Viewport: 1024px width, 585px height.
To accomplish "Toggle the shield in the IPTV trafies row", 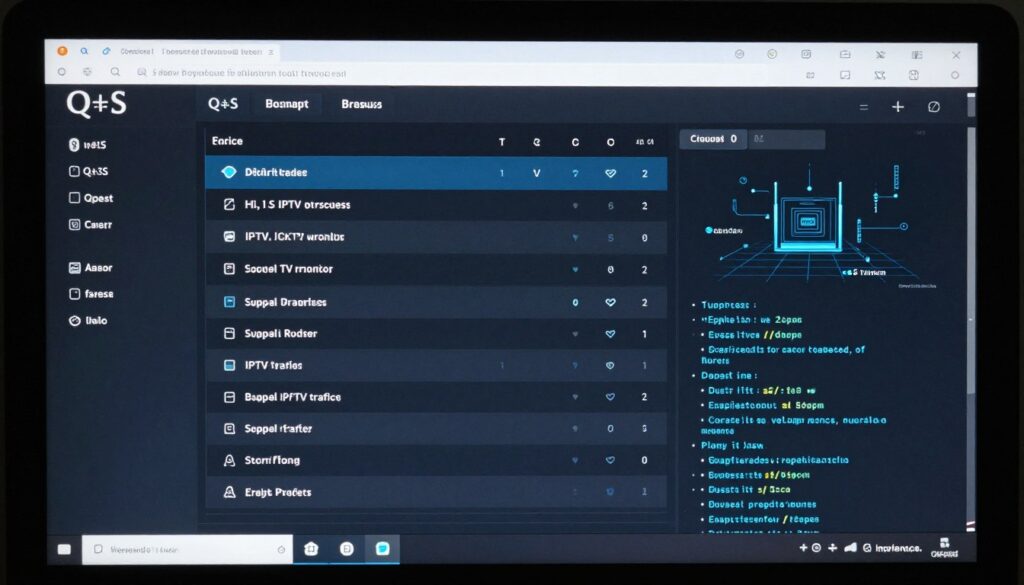I will [x=610, y=366].
